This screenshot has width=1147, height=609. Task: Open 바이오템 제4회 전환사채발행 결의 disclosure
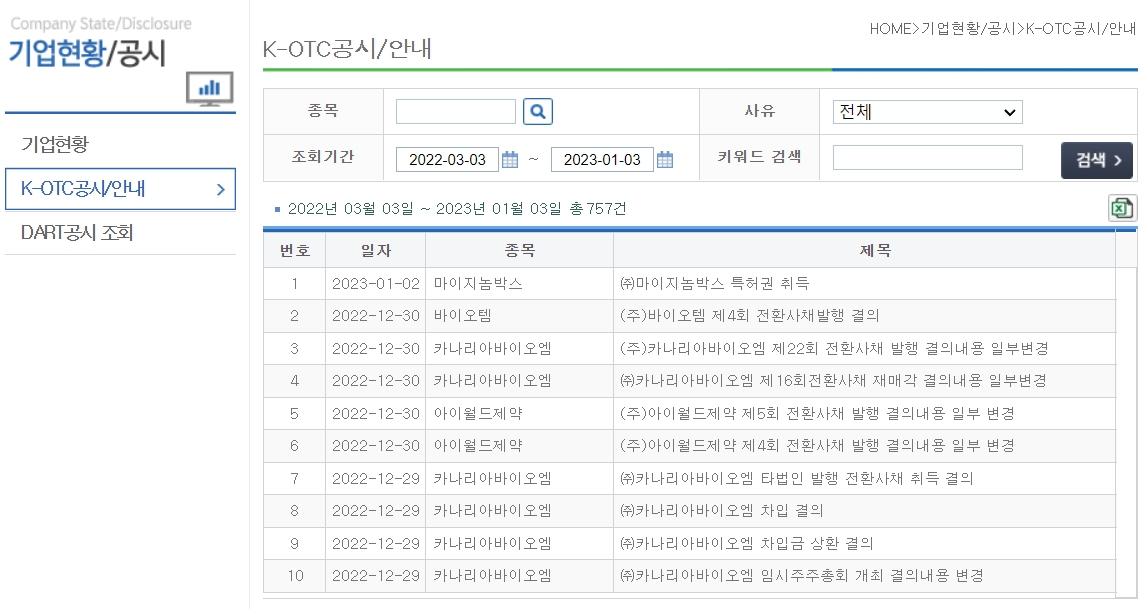(749, 316)
